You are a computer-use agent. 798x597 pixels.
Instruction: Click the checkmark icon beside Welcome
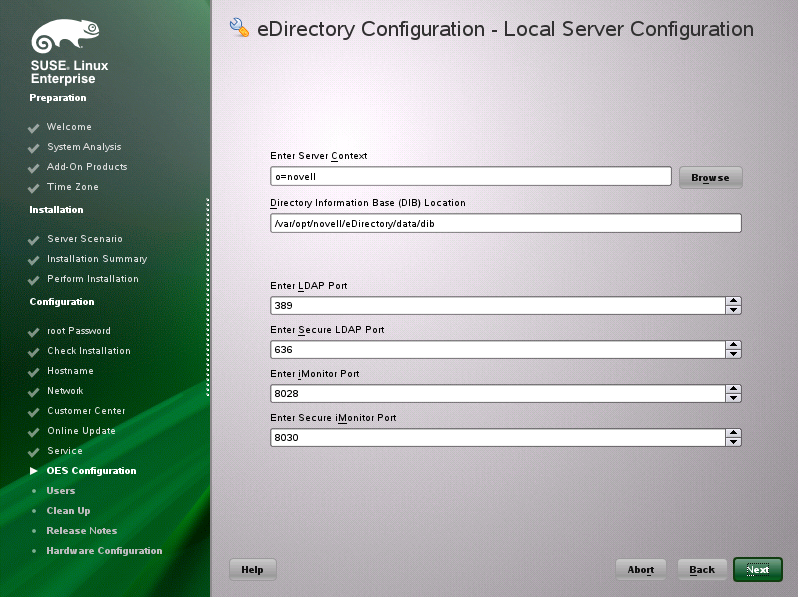pyautogui.click(x=34, y=128)
